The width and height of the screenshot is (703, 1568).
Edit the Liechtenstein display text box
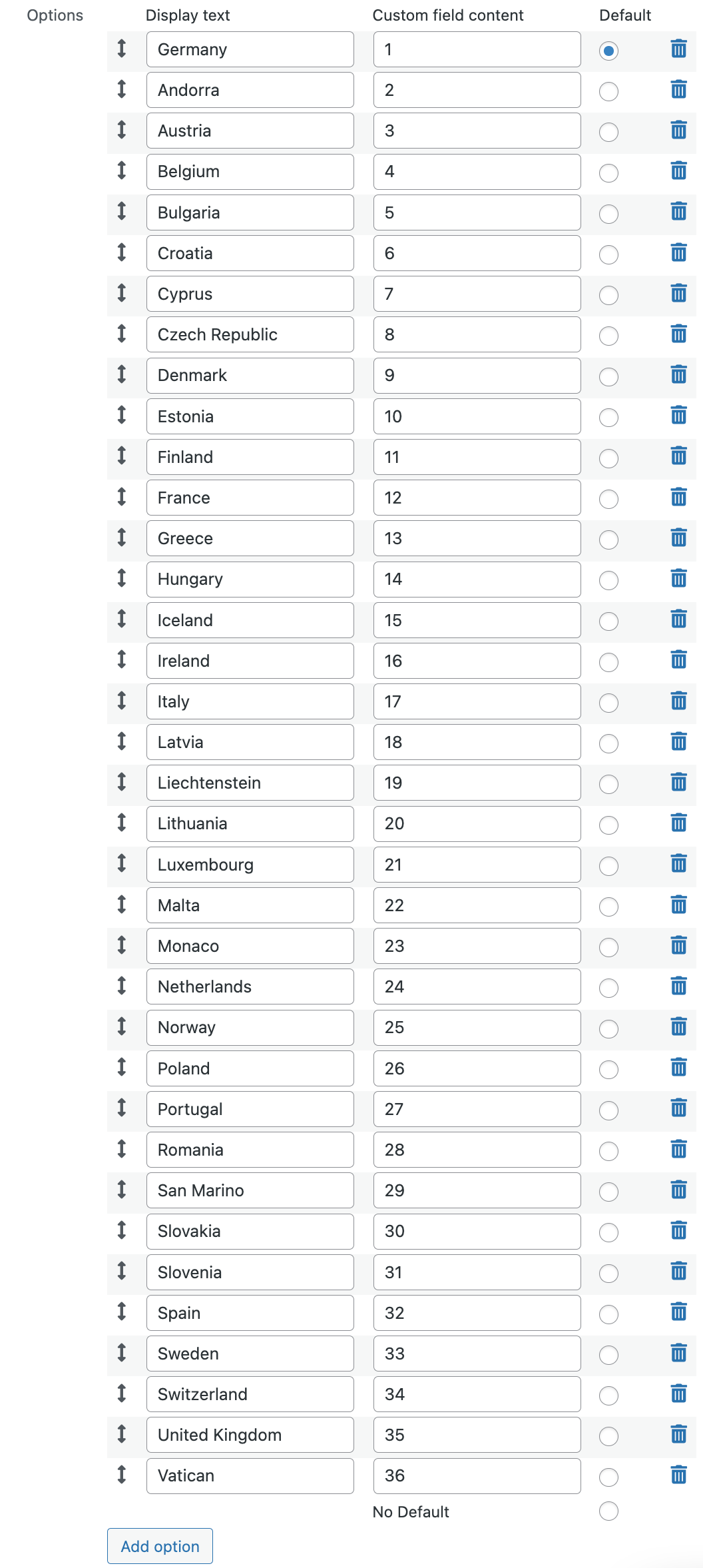click(x=250, y=783)
